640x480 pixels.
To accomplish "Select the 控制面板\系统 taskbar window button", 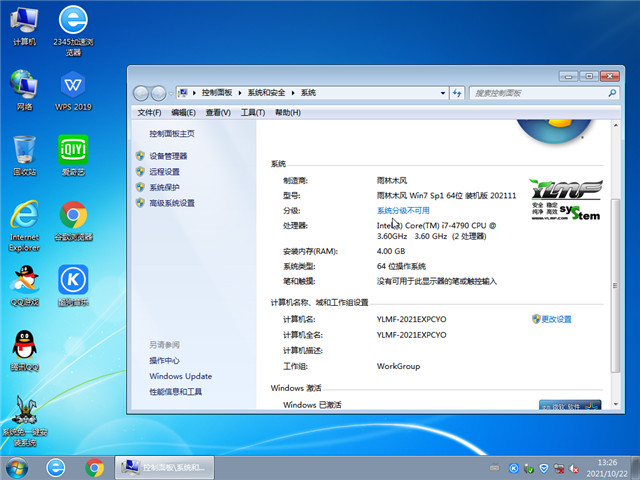I will point(164,468).
